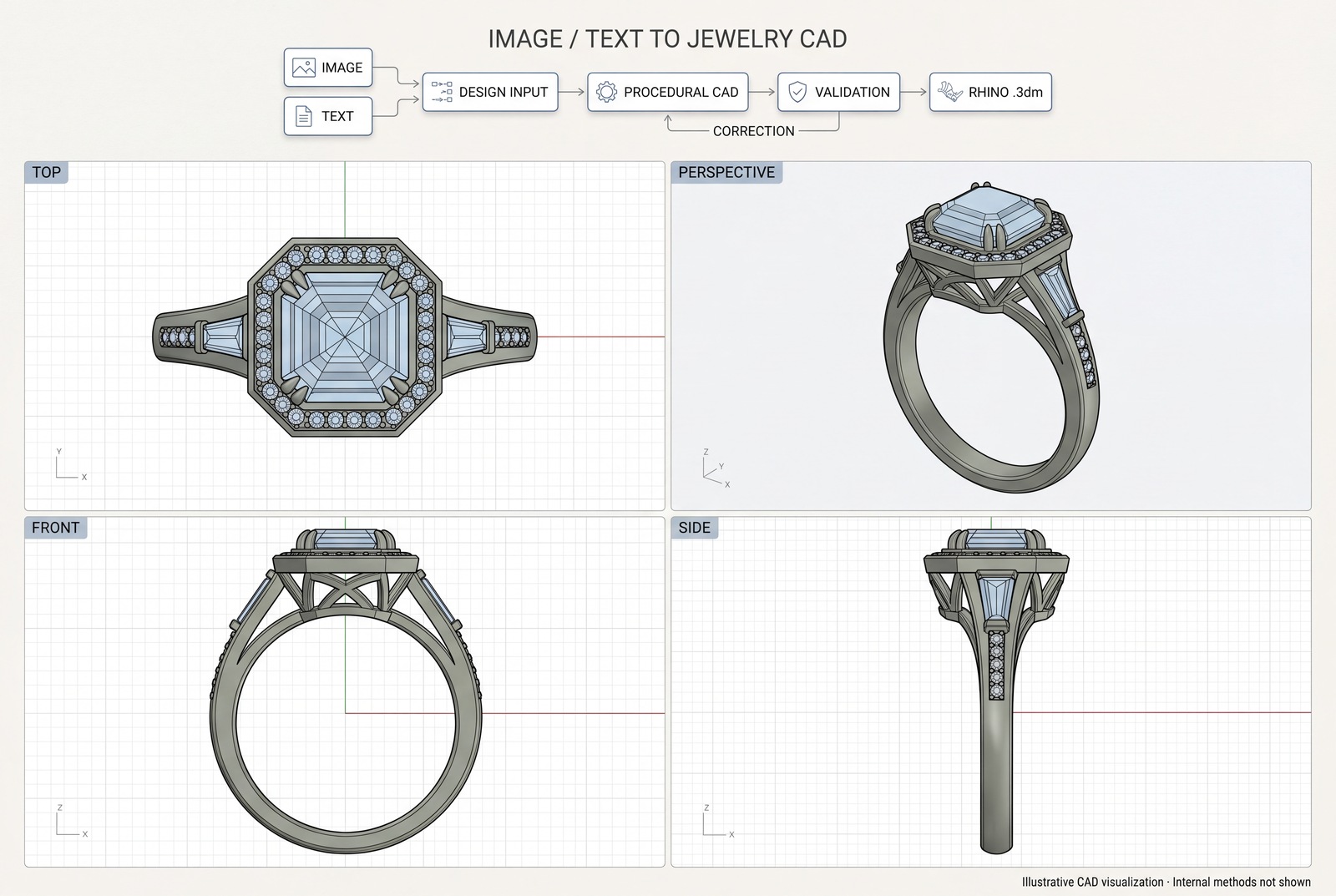The height and width of the screenshot is (896, 1336).
Task: Select the PROCEDURAL CAD stage
Action: pos(668,92)
